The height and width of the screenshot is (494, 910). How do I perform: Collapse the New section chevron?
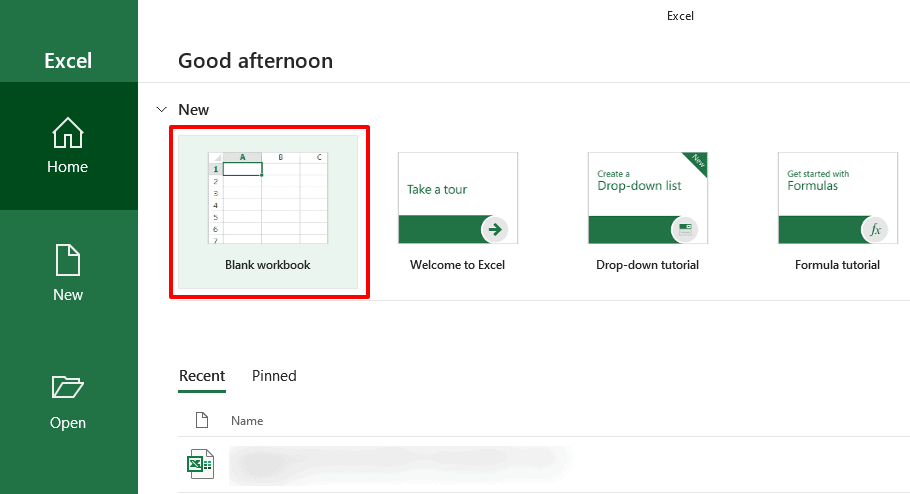[161, 109]
